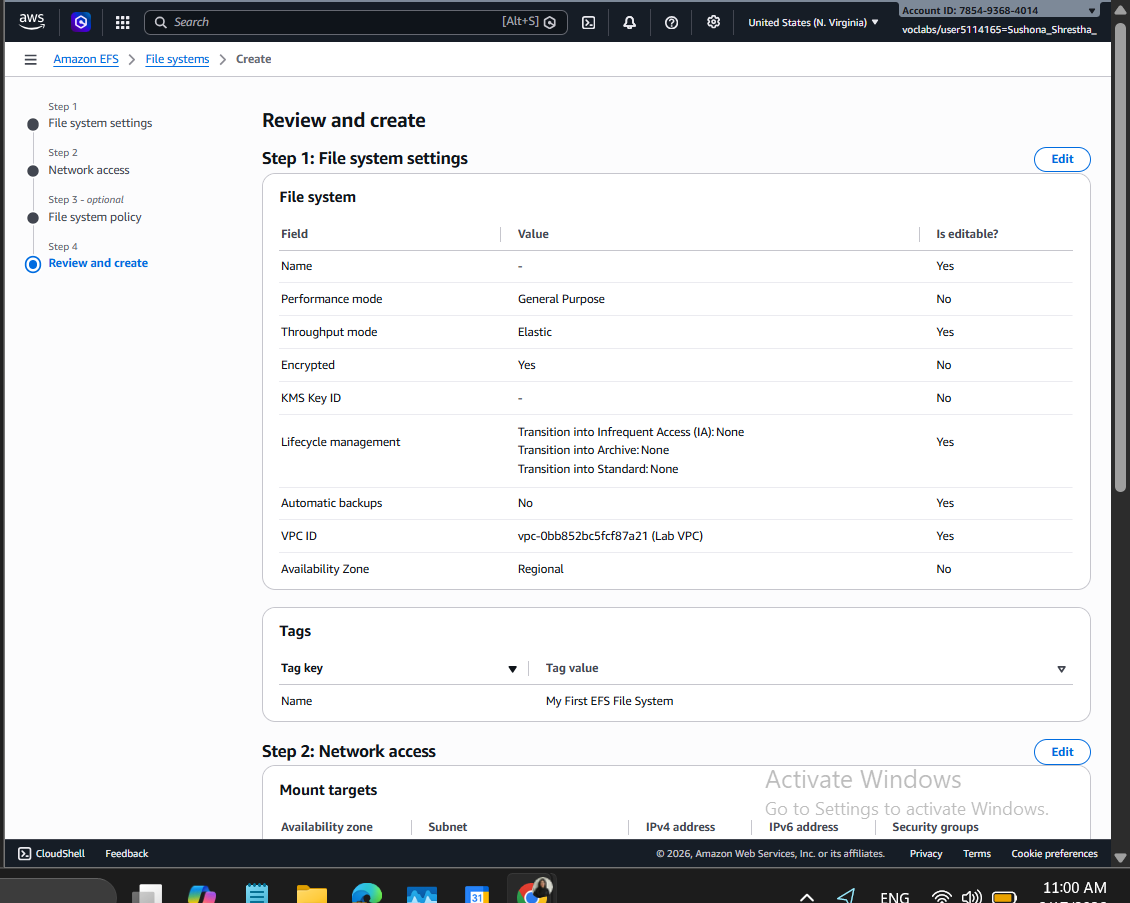Go to File system settings step
This screenshot has width=1130, height=903.
pyautogui.click(x=100, y=123)
